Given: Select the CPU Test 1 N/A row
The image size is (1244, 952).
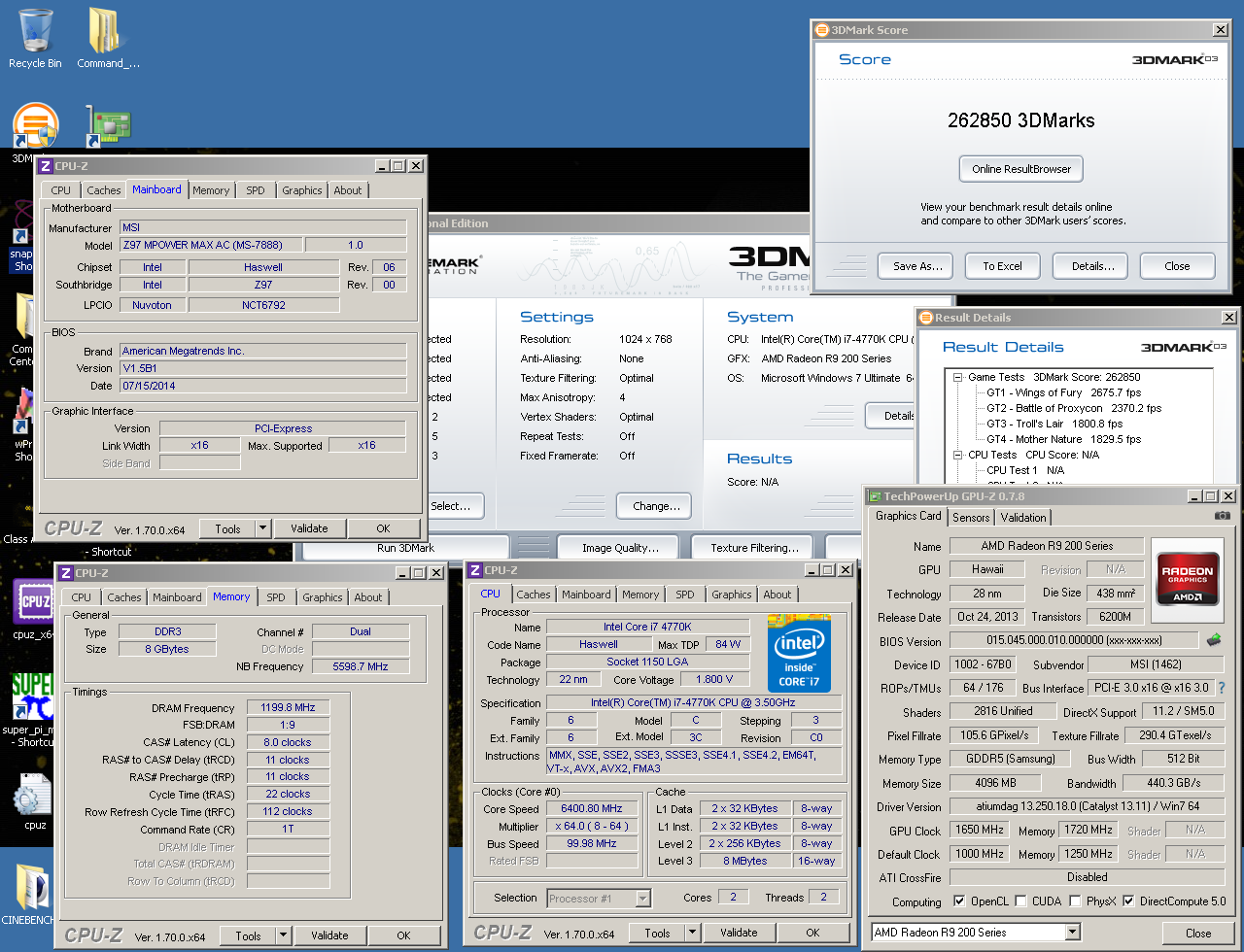Looking at the screenshot, I should point(1025,470).
